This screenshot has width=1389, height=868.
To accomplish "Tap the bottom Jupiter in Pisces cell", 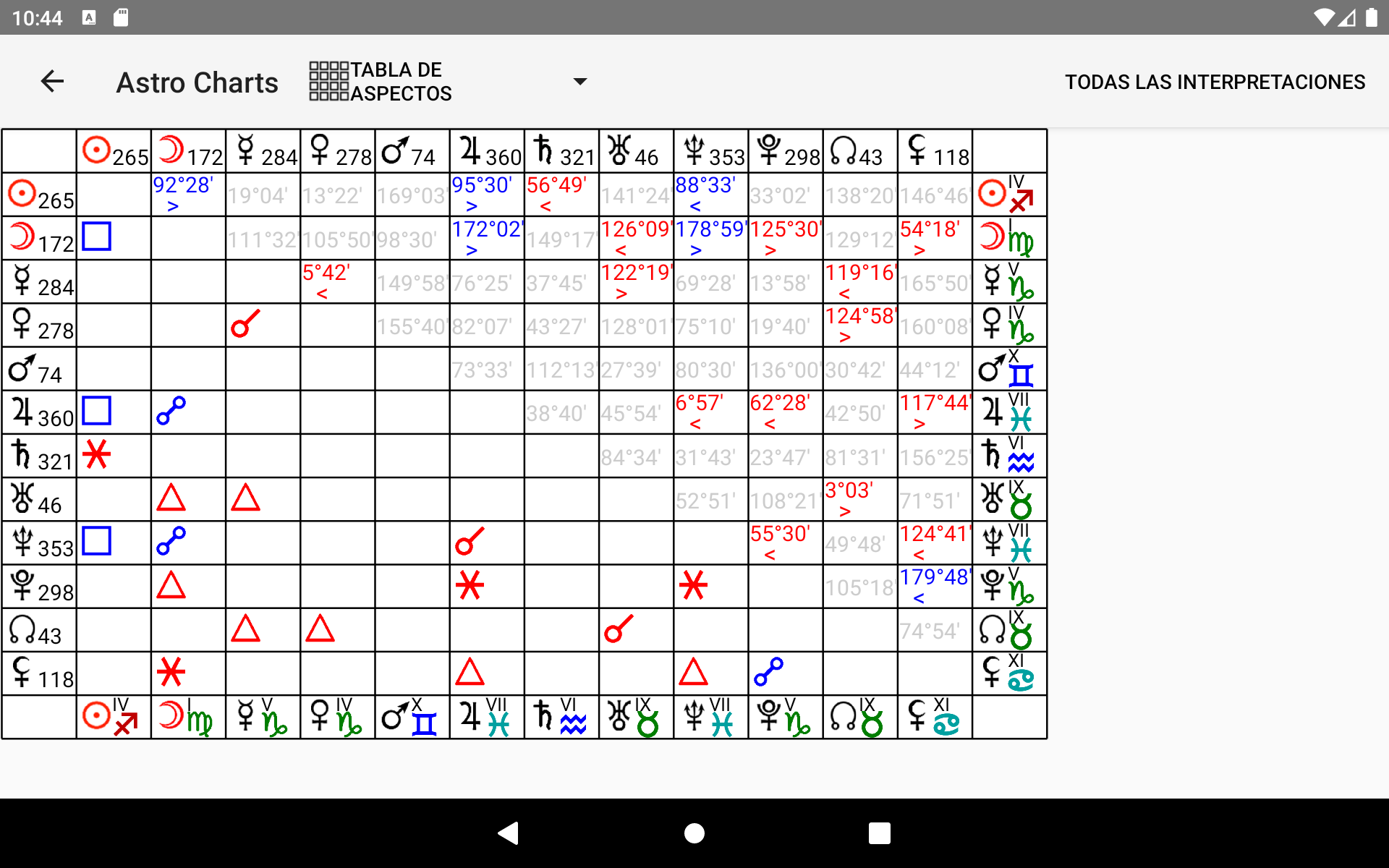I will coord(488,717).
